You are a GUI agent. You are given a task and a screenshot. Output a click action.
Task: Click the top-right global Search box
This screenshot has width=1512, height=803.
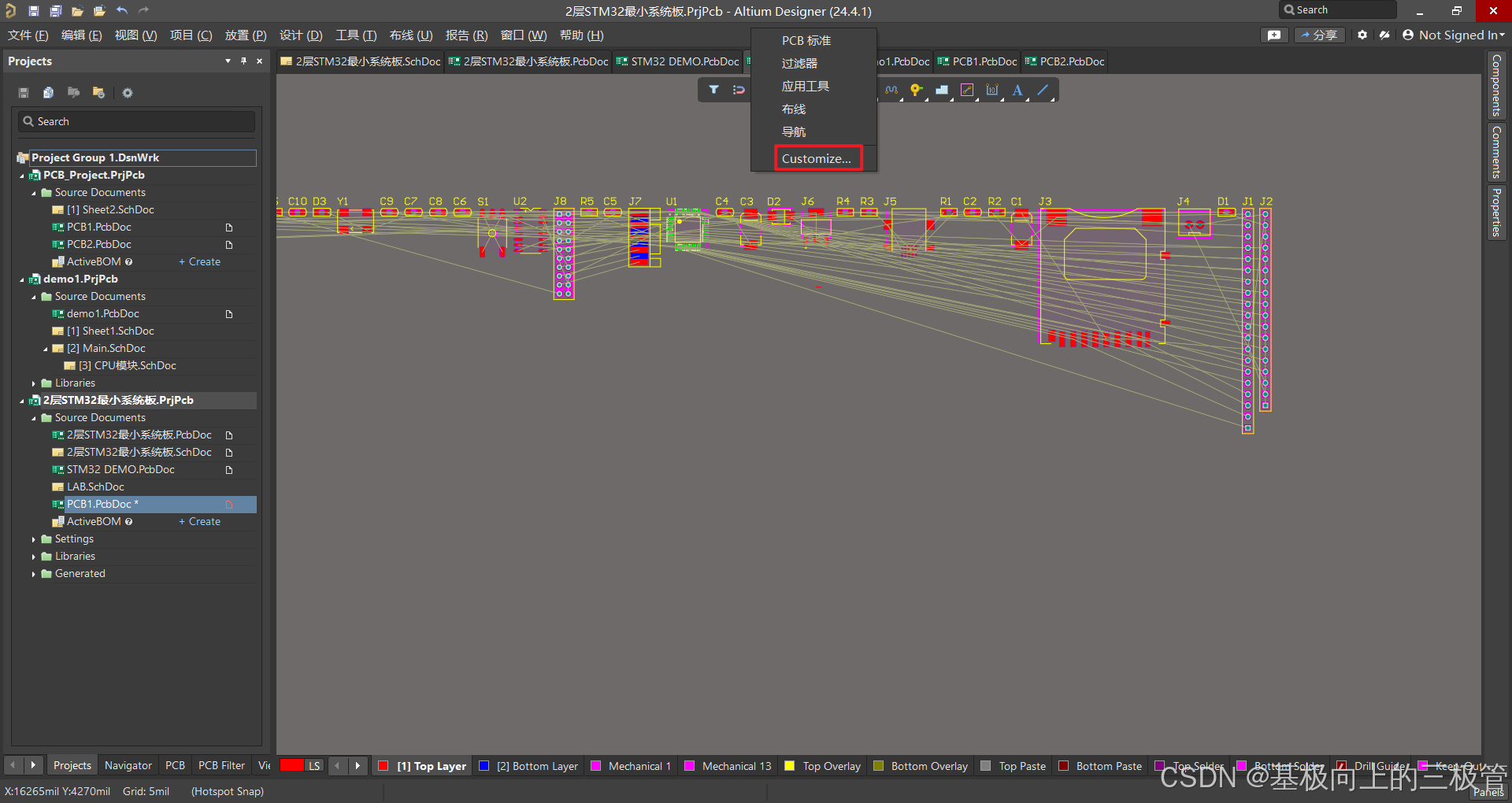tap(1337, 10)
